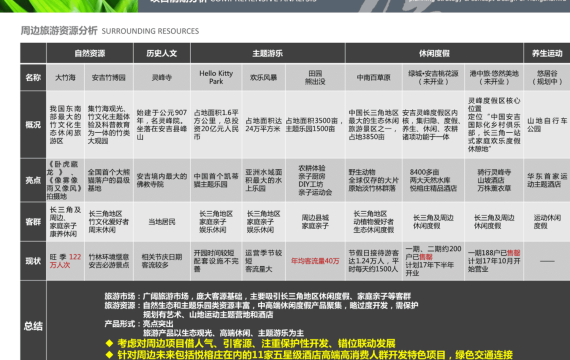Select the 概况 row label
The width and height of the screenshot is (570, 360).
coord(33,124)
